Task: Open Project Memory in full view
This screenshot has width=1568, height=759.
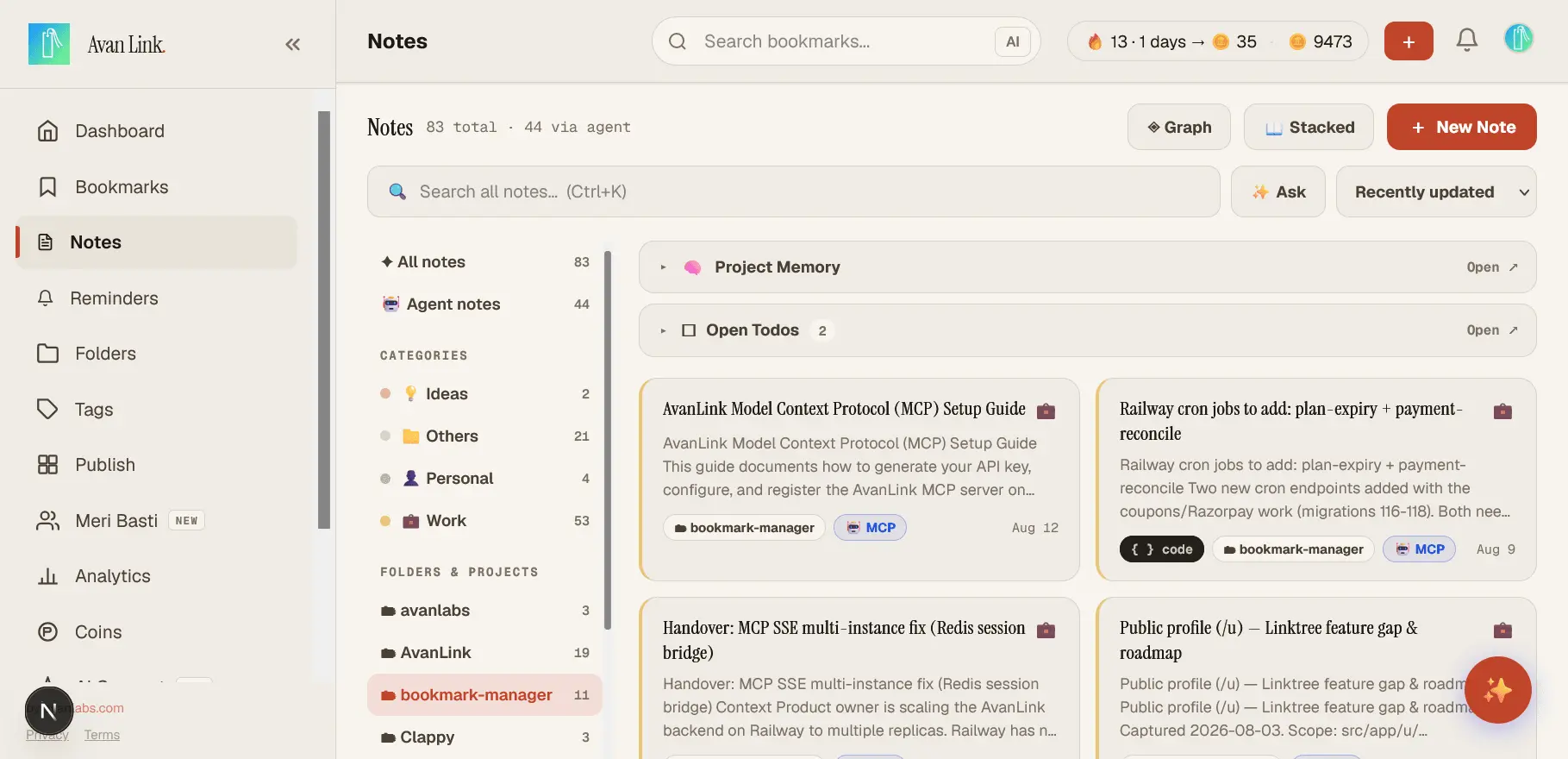Action: (1492, 267)
